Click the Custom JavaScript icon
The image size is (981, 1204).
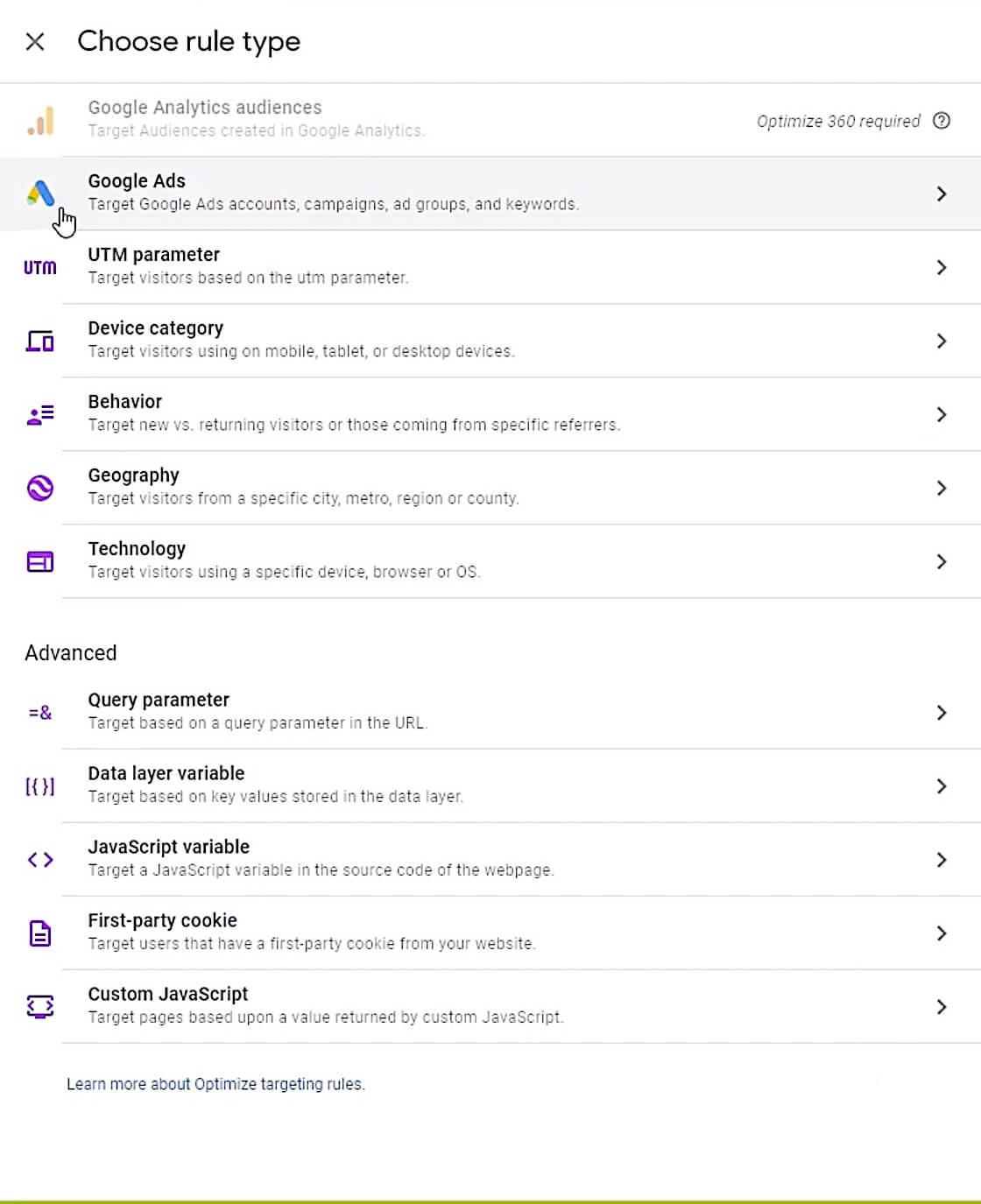coord(40,1007)
